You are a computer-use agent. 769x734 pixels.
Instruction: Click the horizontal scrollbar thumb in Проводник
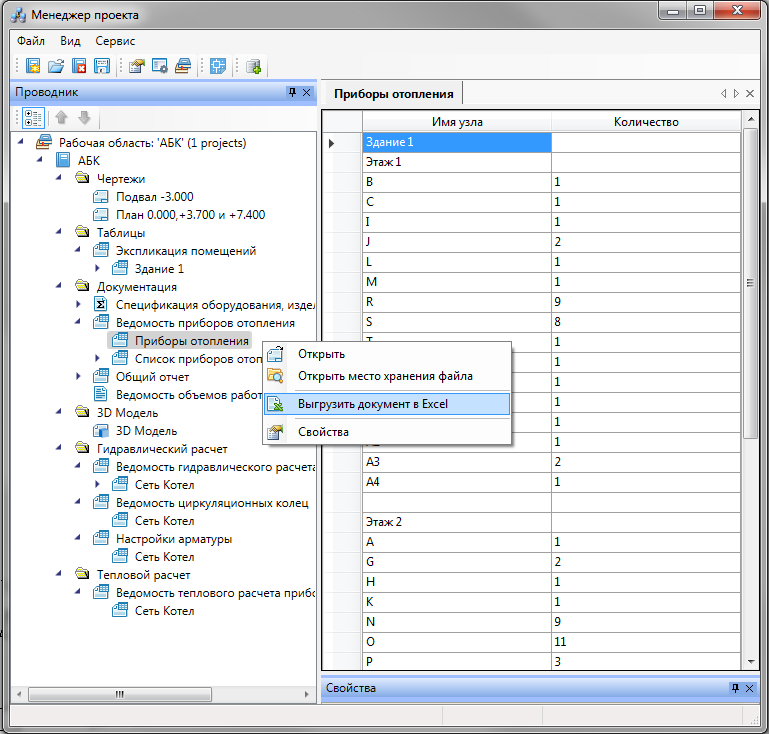point(120,694)
